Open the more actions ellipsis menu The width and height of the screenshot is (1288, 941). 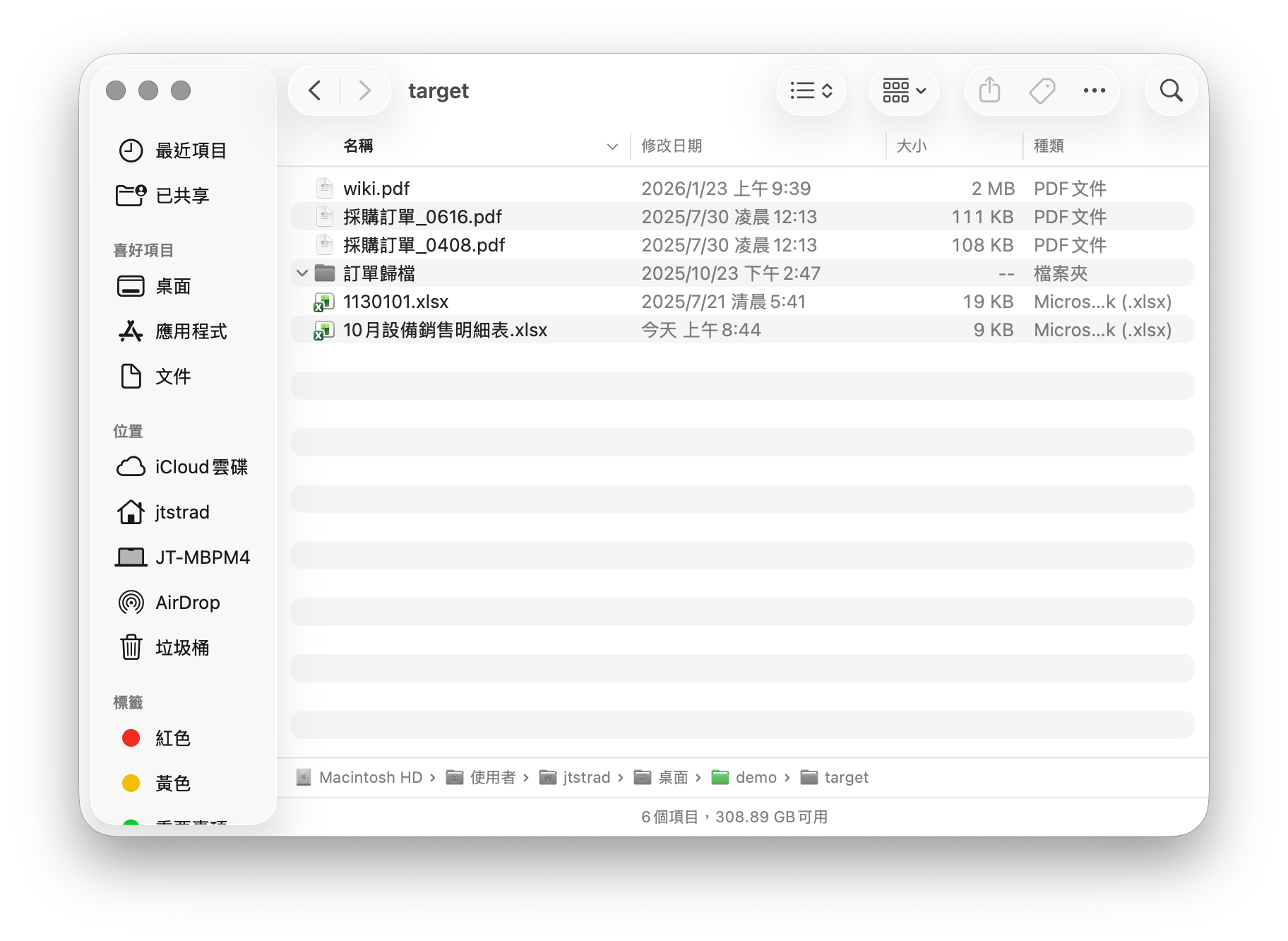tap(1094, 90)
